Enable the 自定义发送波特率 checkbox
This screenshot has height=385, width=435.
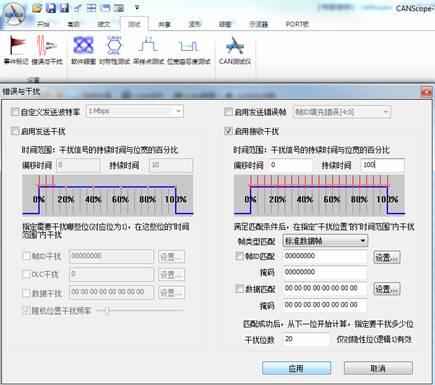(15, 112)
